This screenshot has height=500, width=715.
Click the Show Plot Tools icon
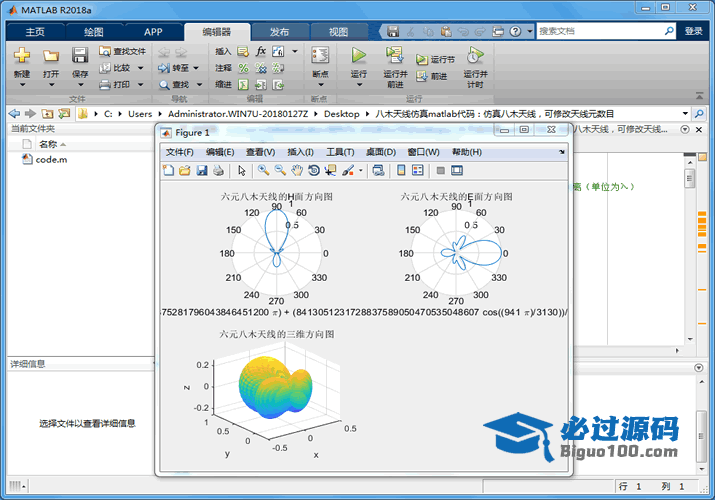(x=456, y=170)
